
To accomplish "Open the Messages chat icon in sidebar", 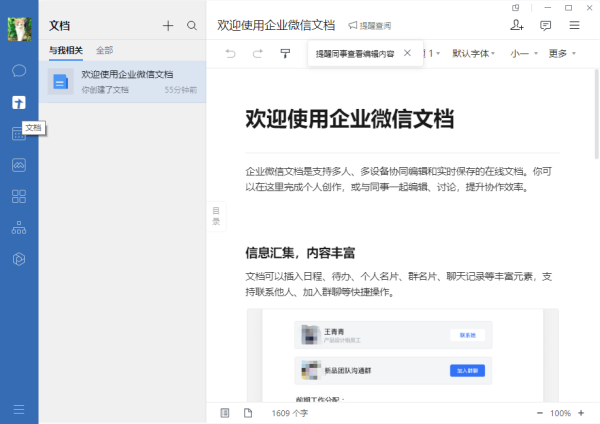I will 19,71.
